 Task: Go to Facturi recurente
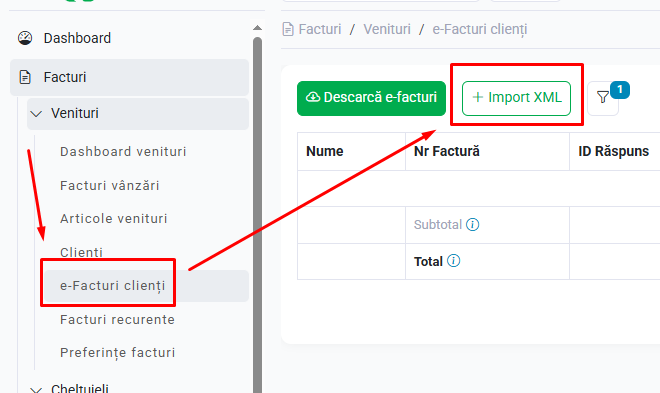(117, 320)
